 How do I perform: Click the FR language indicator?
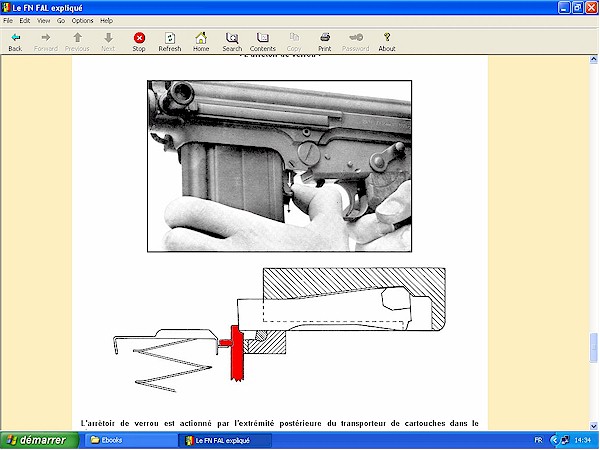click(538, 440)
